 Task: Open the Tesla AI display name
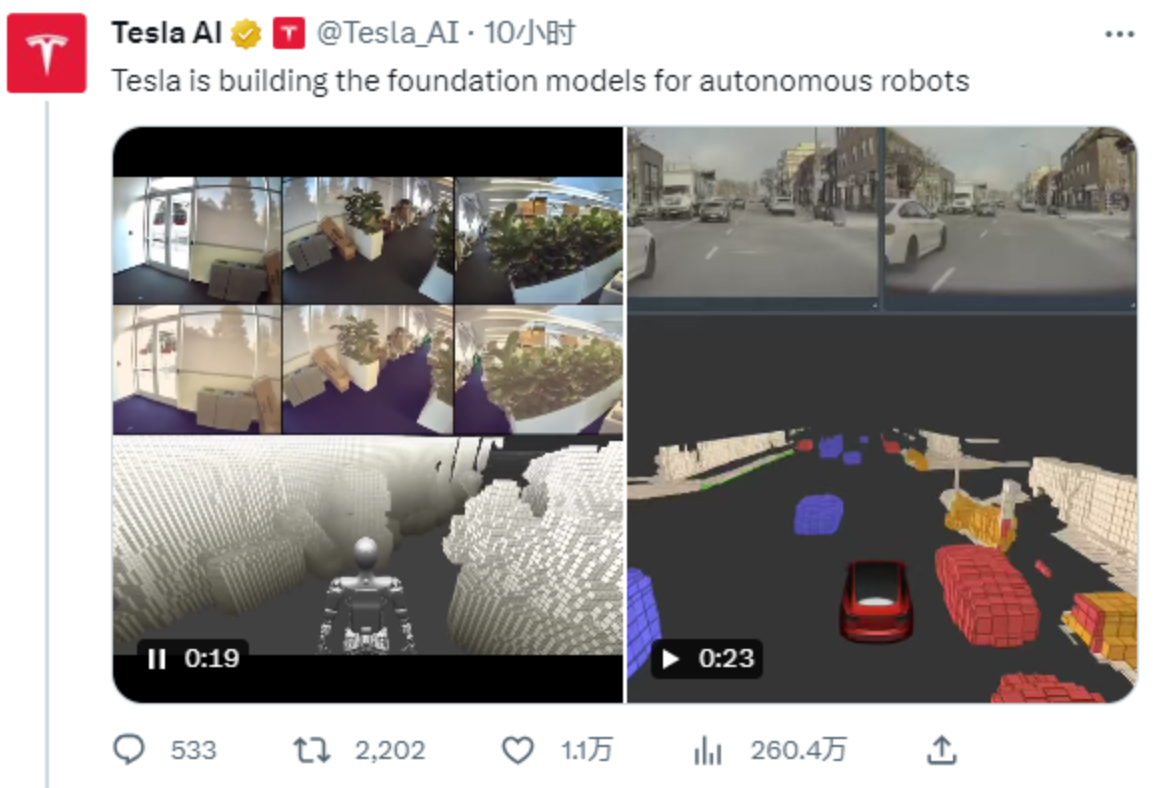coord(166,33)
